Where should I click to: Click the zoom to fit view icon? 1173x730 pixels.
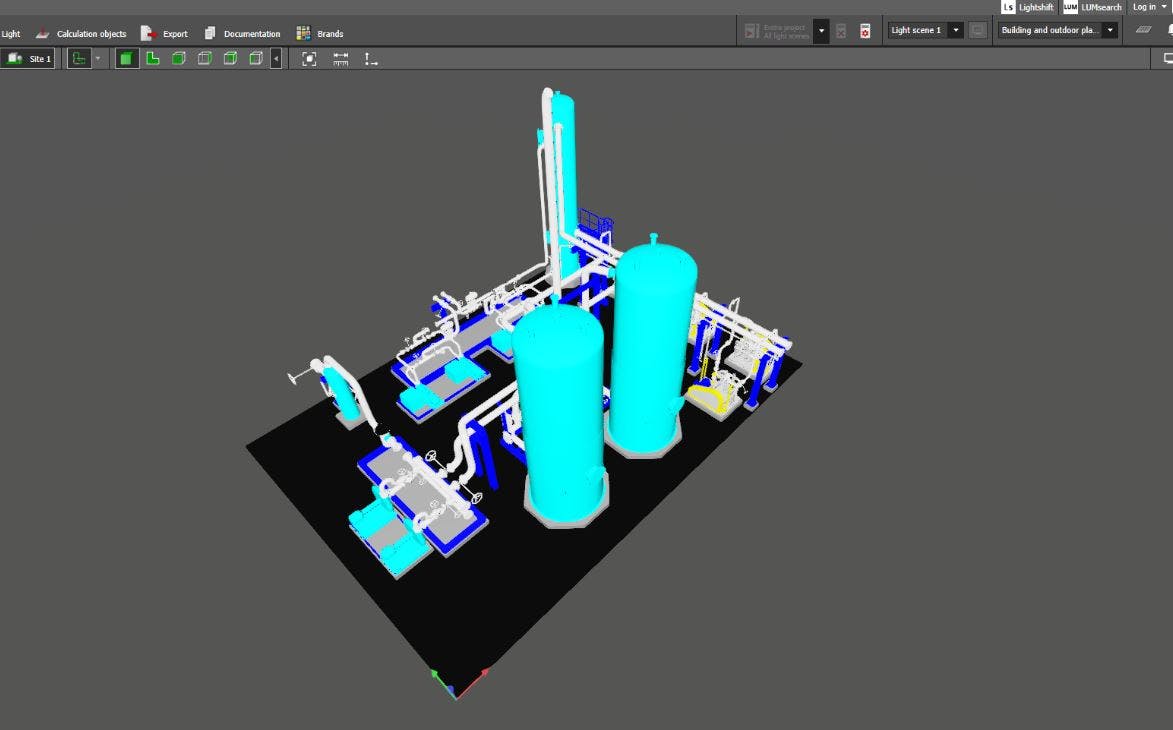pos(309,59)
